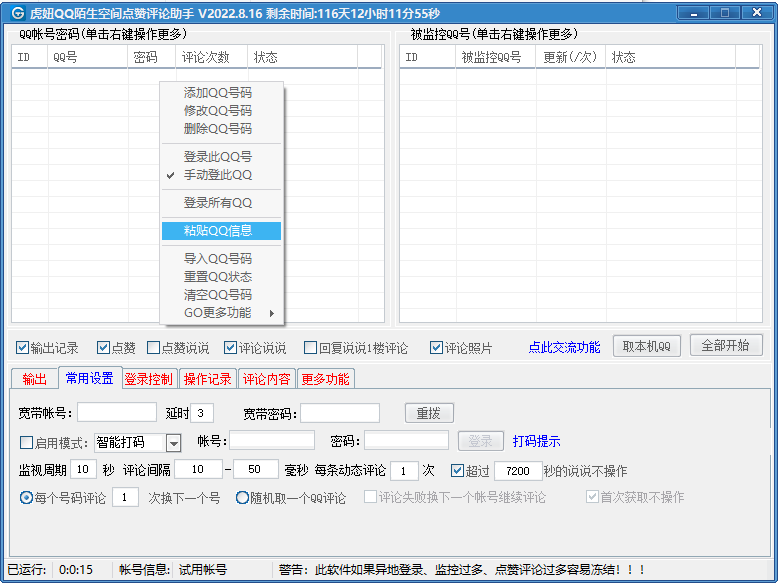Click 密码 field beside 登录 button
The image size is (778, 583).
click(406, 440)
